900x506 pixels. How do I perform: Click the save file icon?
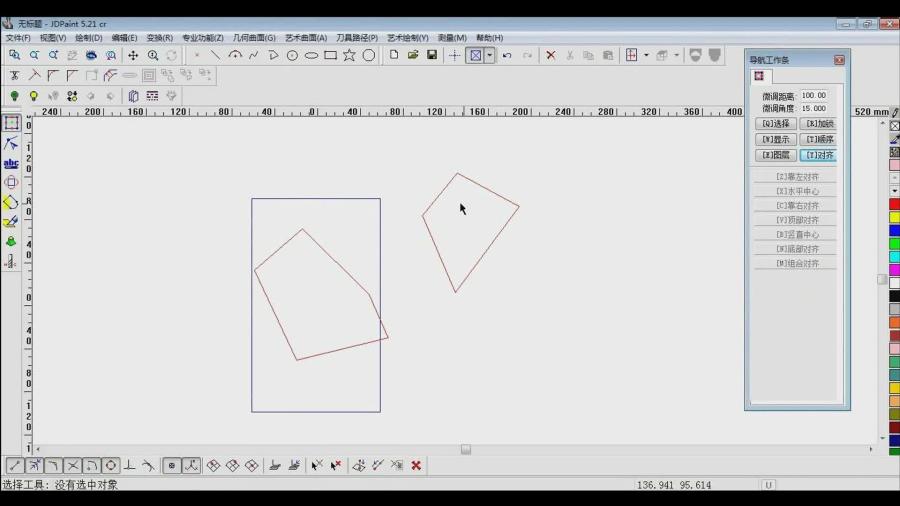[x=432, y=56]
